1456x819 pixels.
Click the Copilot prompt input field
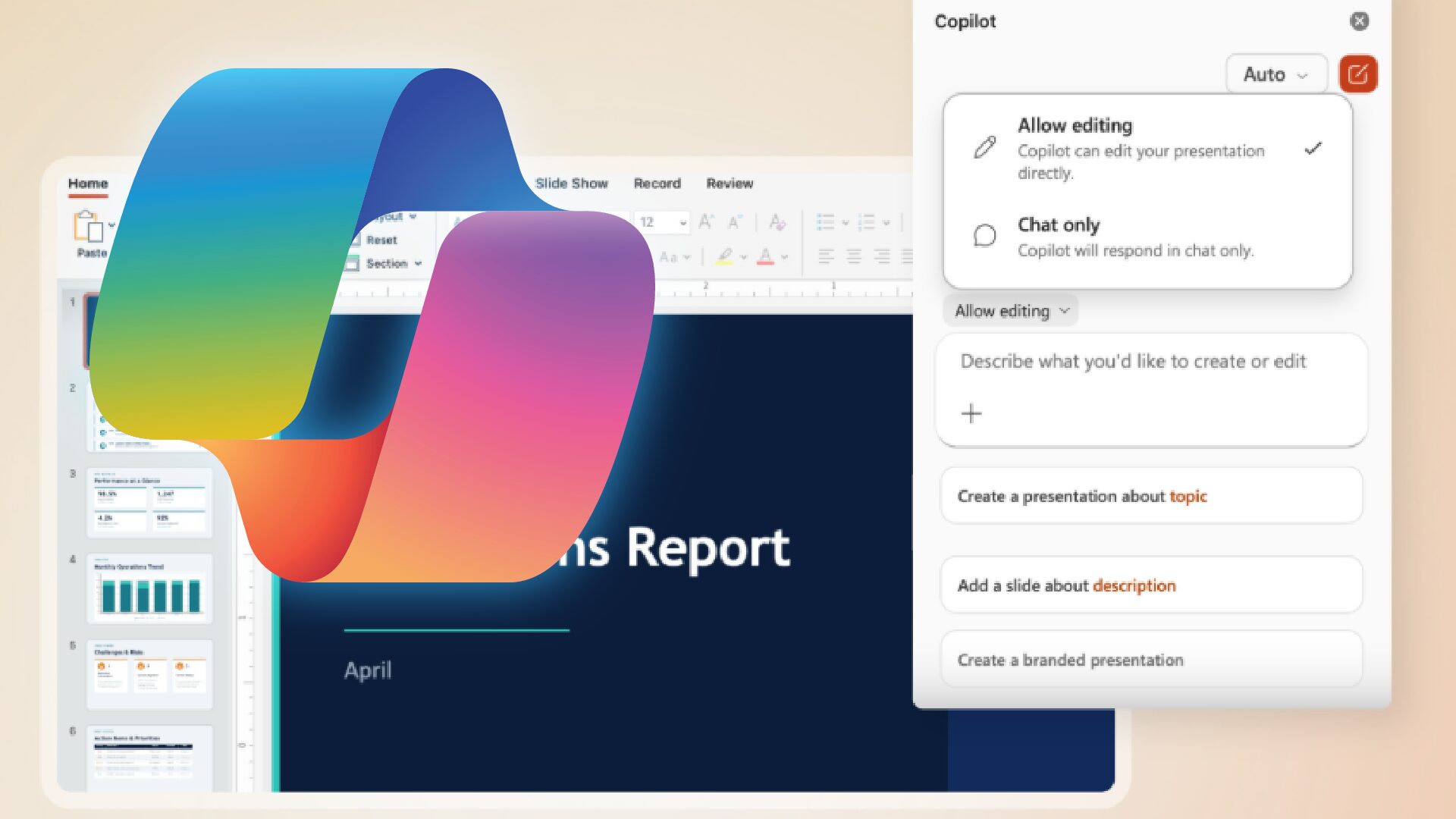pos(1151,390)
